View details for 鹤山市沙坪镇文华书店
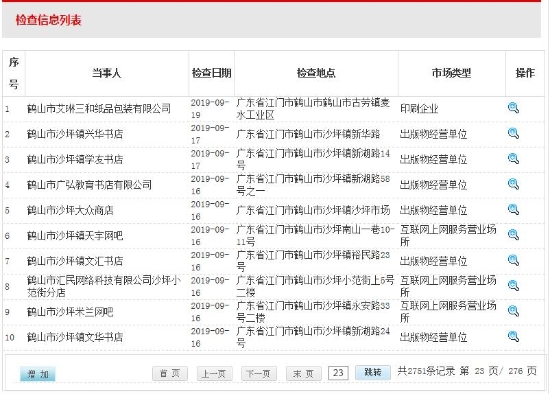This screenshot has width=550, height=394. click(513, 336)
